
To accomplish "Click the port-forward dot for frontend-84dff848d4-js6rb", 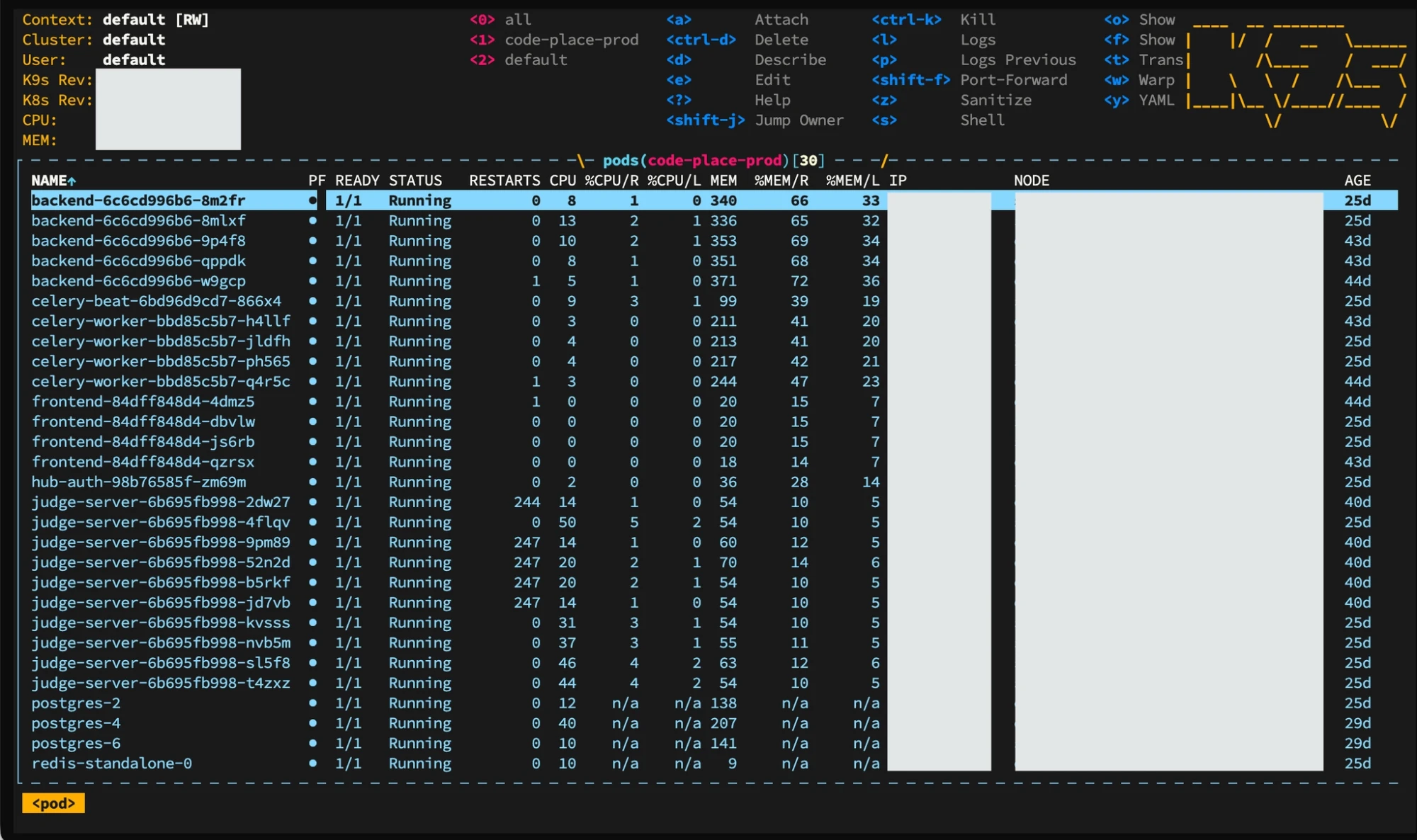I will (312, 442).
